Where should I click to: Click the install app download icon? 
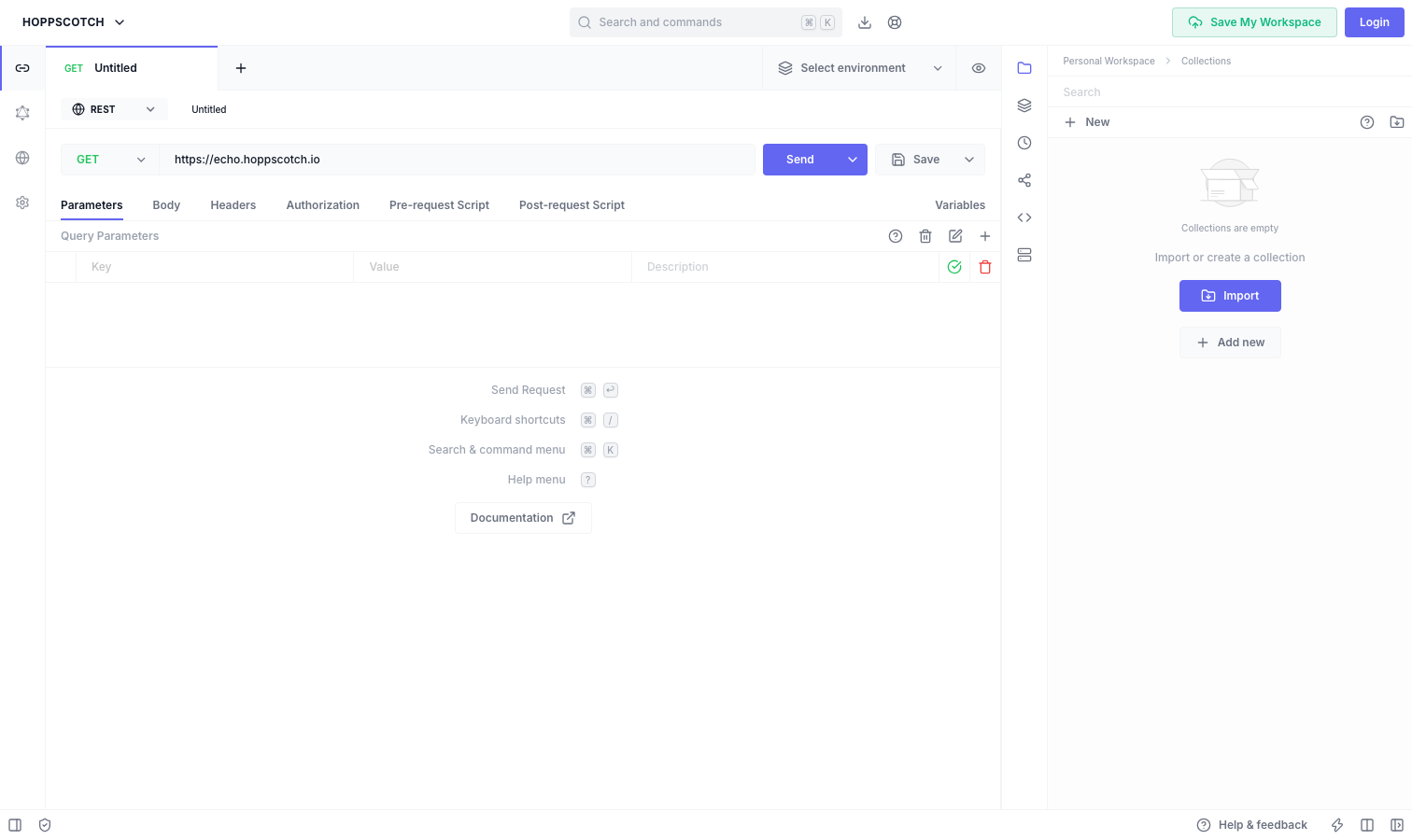pyautogui.click(x=865, y=22)
